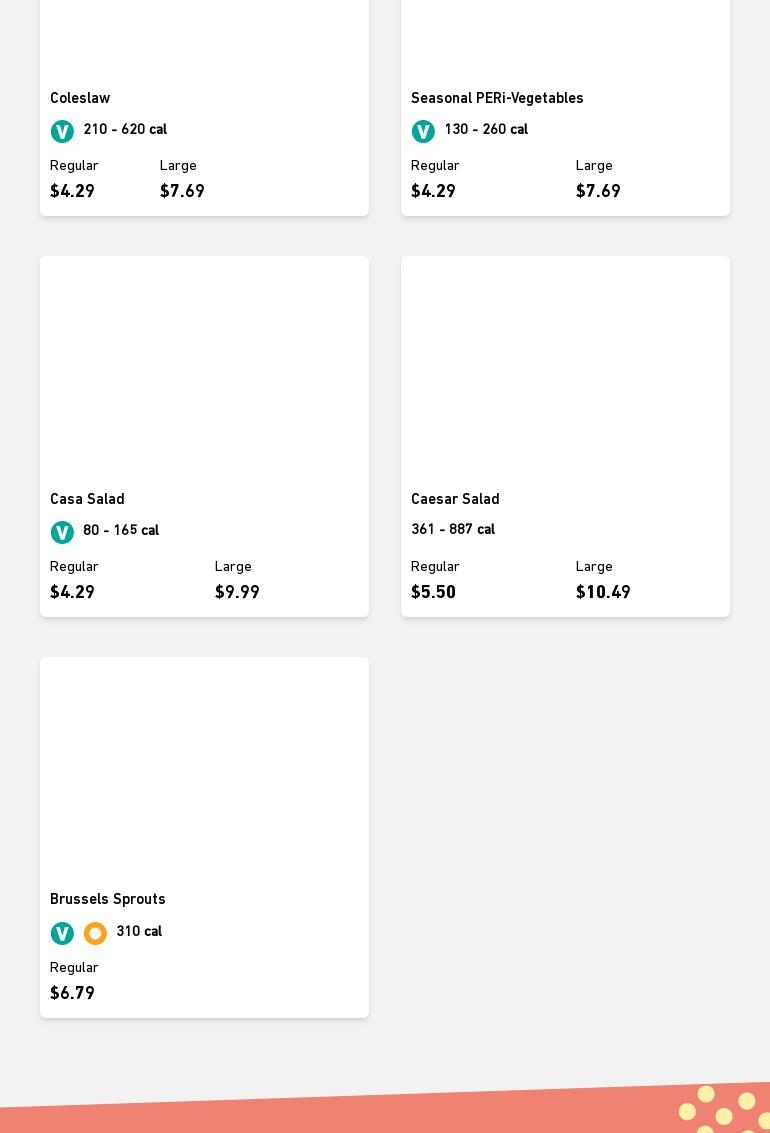The image size is (770, 1133).
Task: Click the Caesar Salad image area
Action: (x=565, y=367)
